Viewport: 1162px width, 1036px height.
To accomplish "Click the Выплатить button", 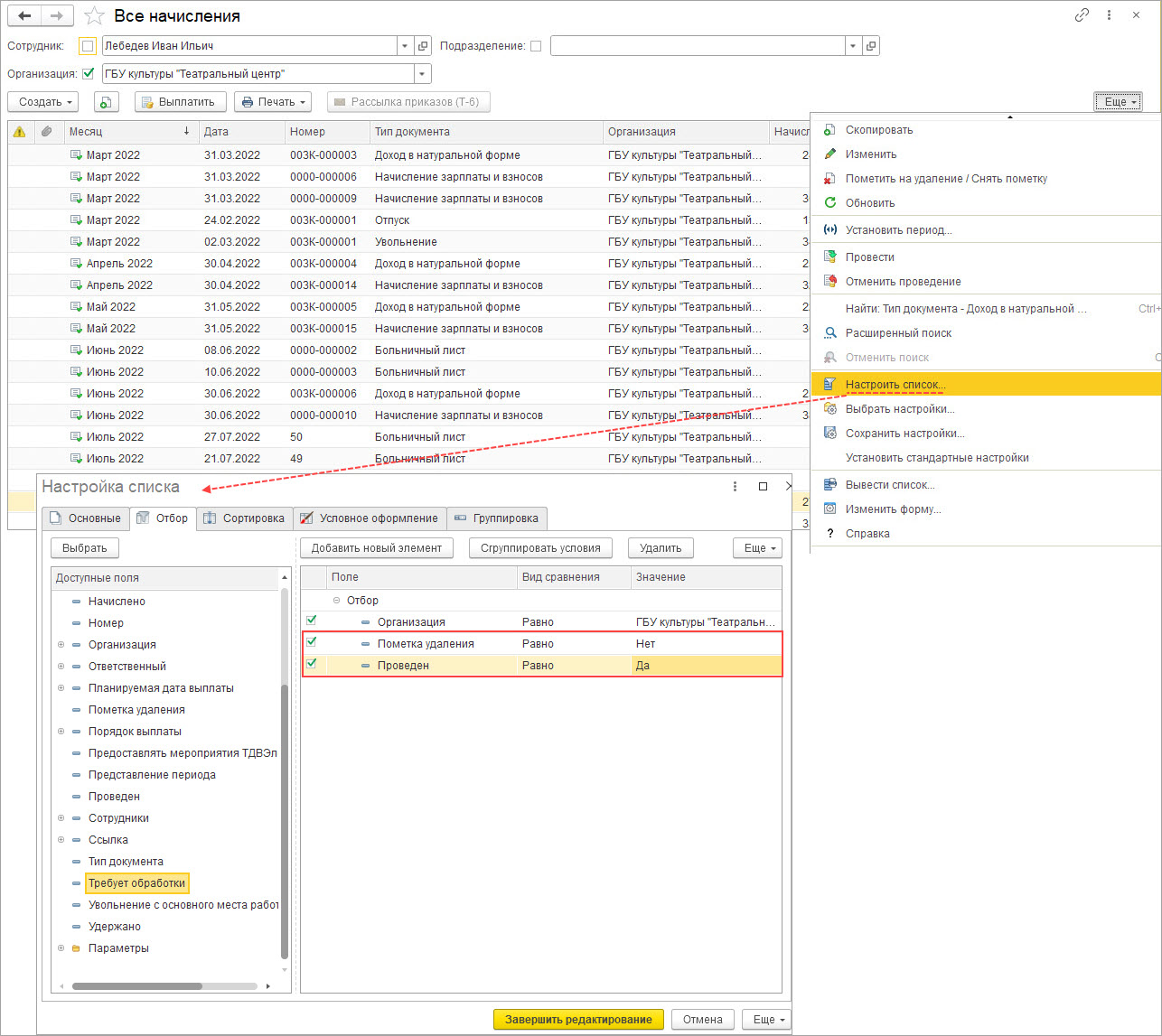I will 181,102.
